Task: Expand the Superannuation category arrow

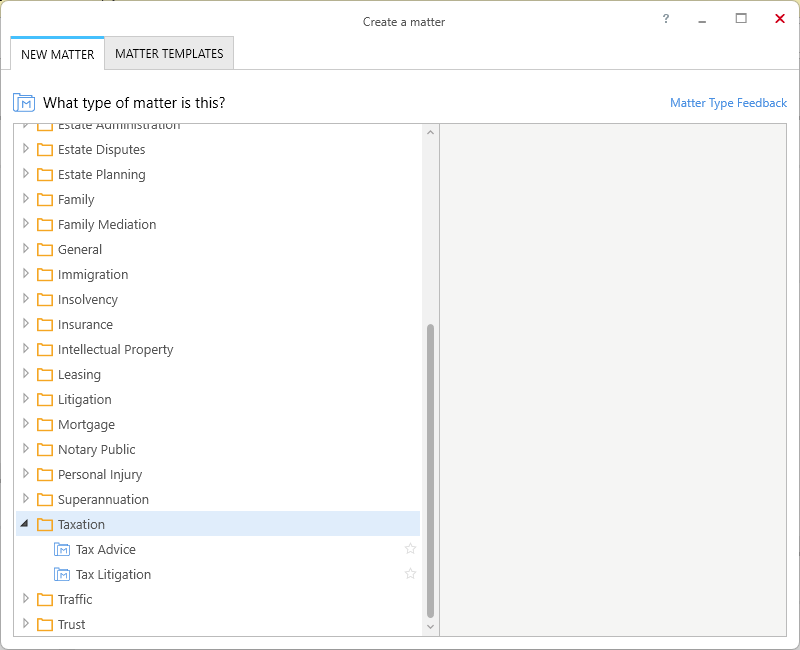Action: (x=26, y=499)
